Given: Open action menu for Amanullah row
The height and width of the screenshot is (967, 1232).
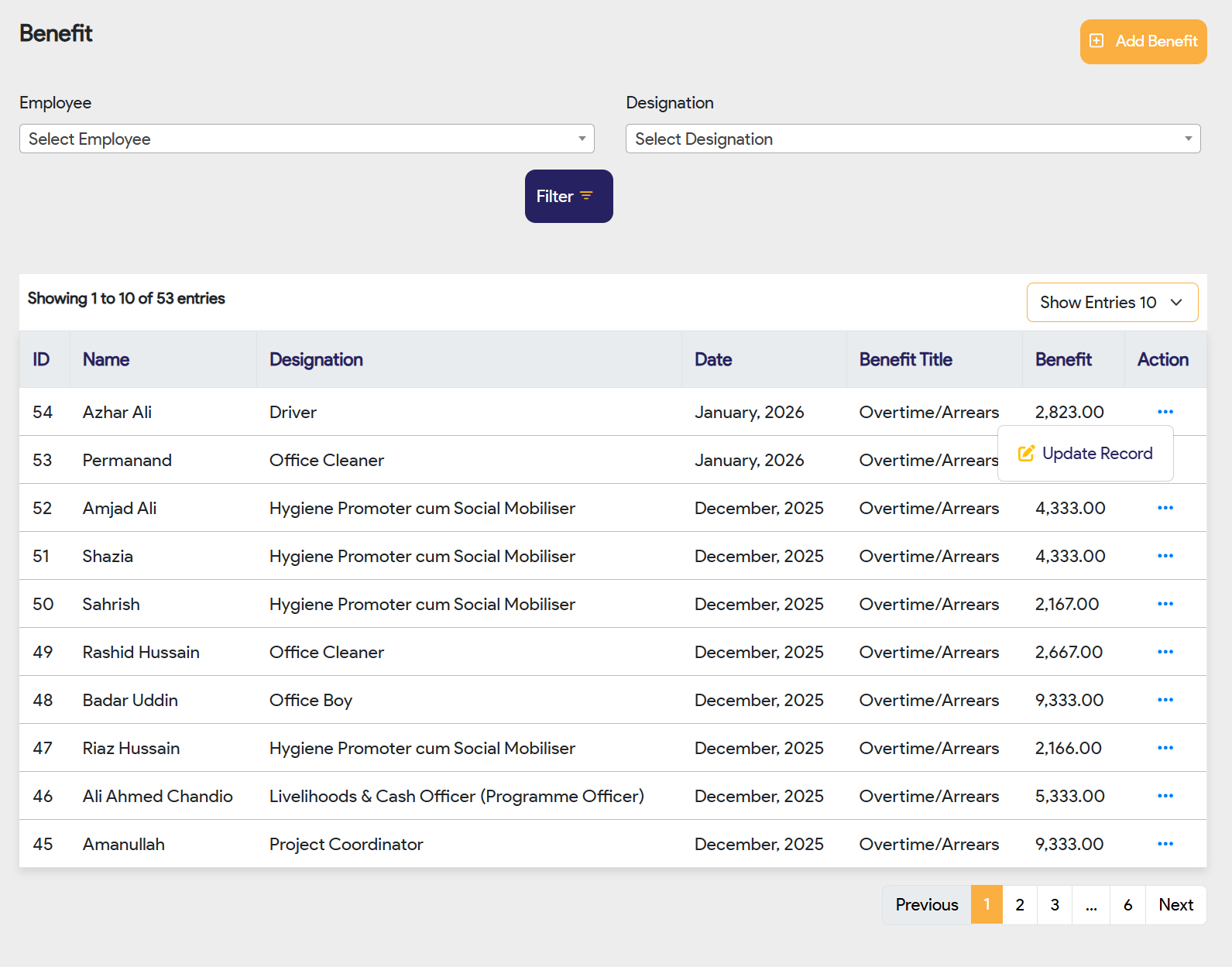Looking at the screenshot, I should point(1165,844).
